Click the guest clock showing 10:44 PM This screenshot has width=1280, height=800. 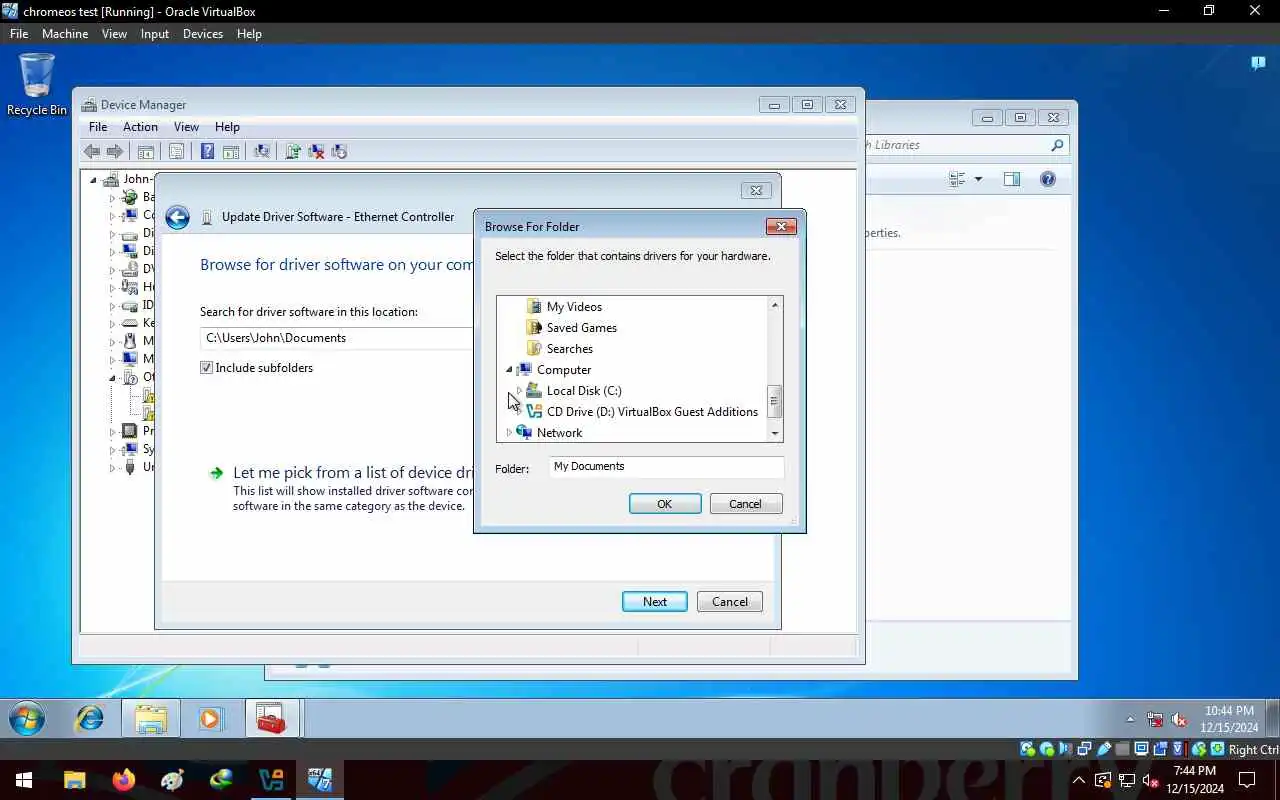[x=1229, y=719]
